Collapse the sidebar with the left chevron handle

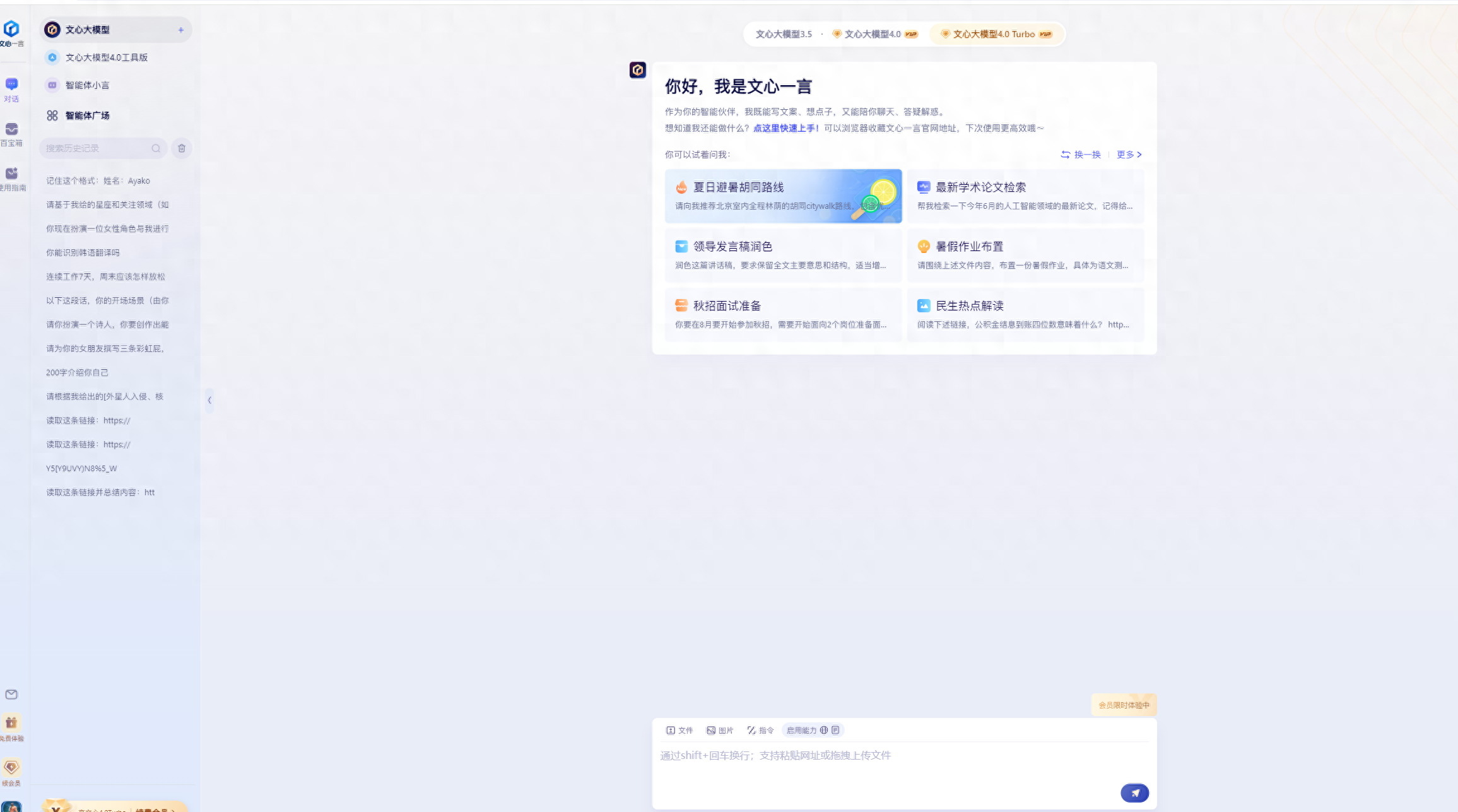pos(209,400)
